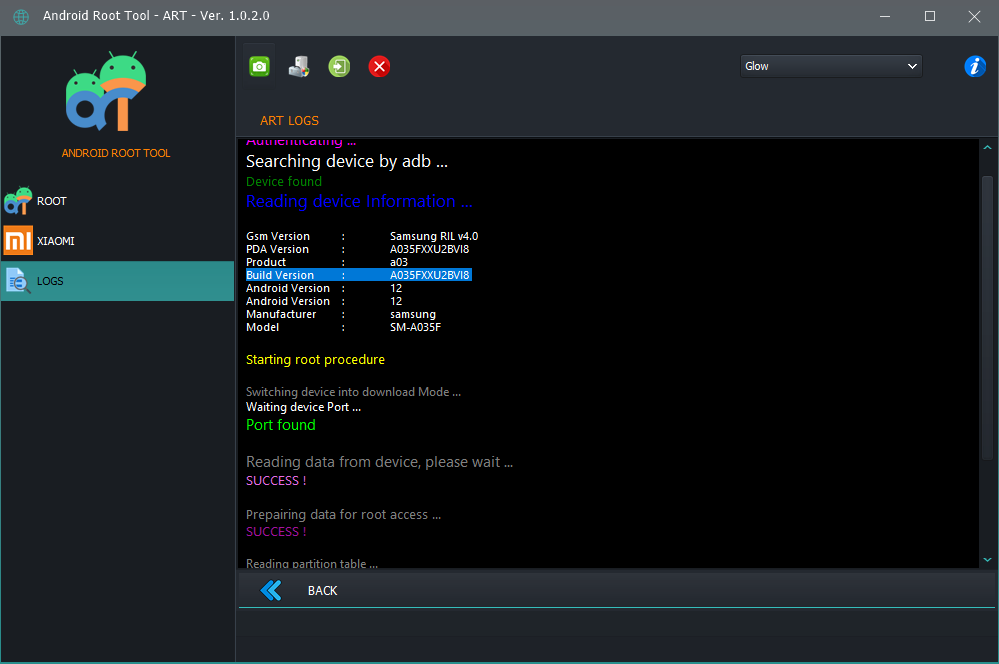This screenshot has width=999, height=664.
Task: Click the Android Root Tool logo
Action: pos(106,91)
